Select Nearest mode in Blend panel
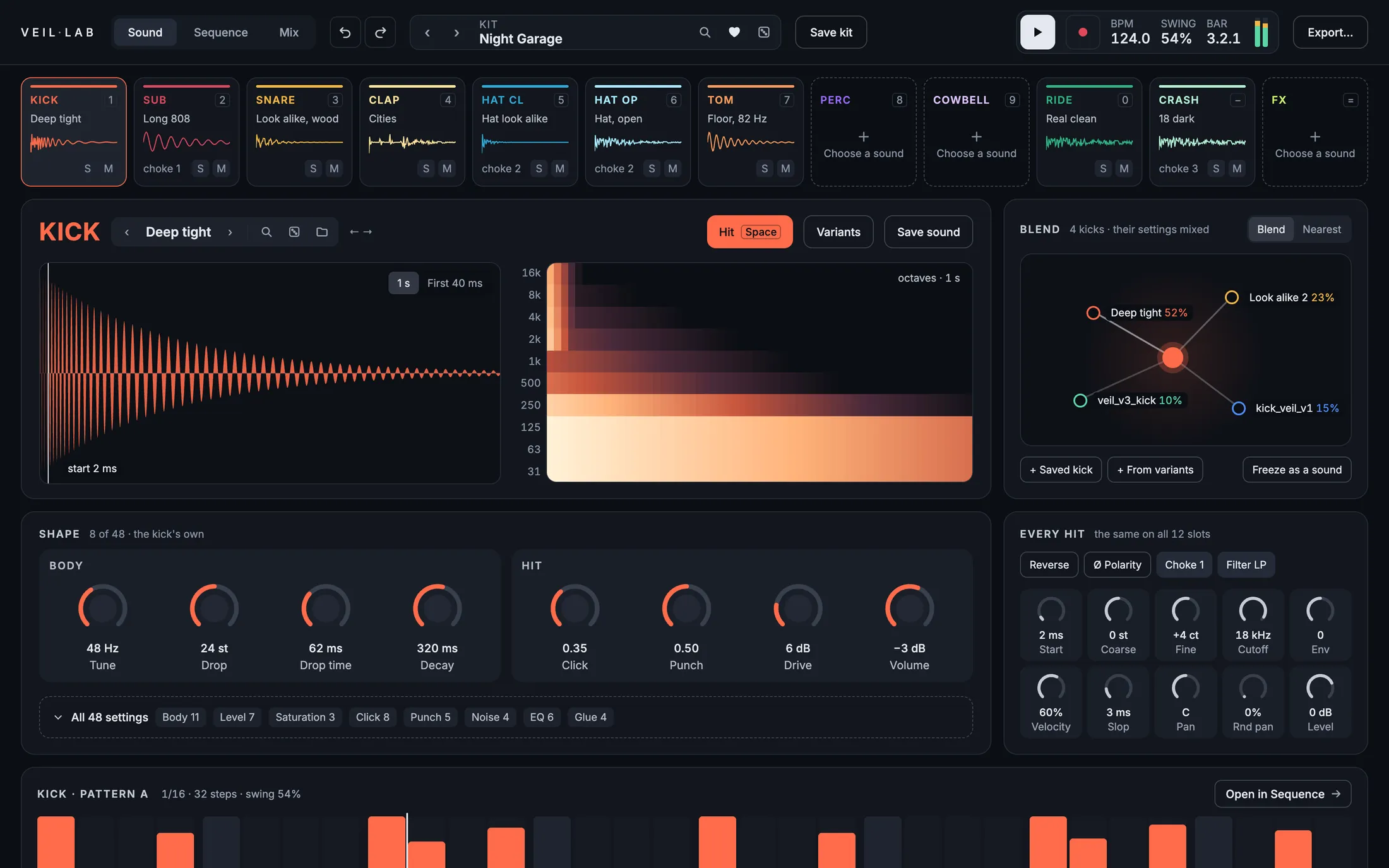 pyautogui.click(x=1321, y=229)
